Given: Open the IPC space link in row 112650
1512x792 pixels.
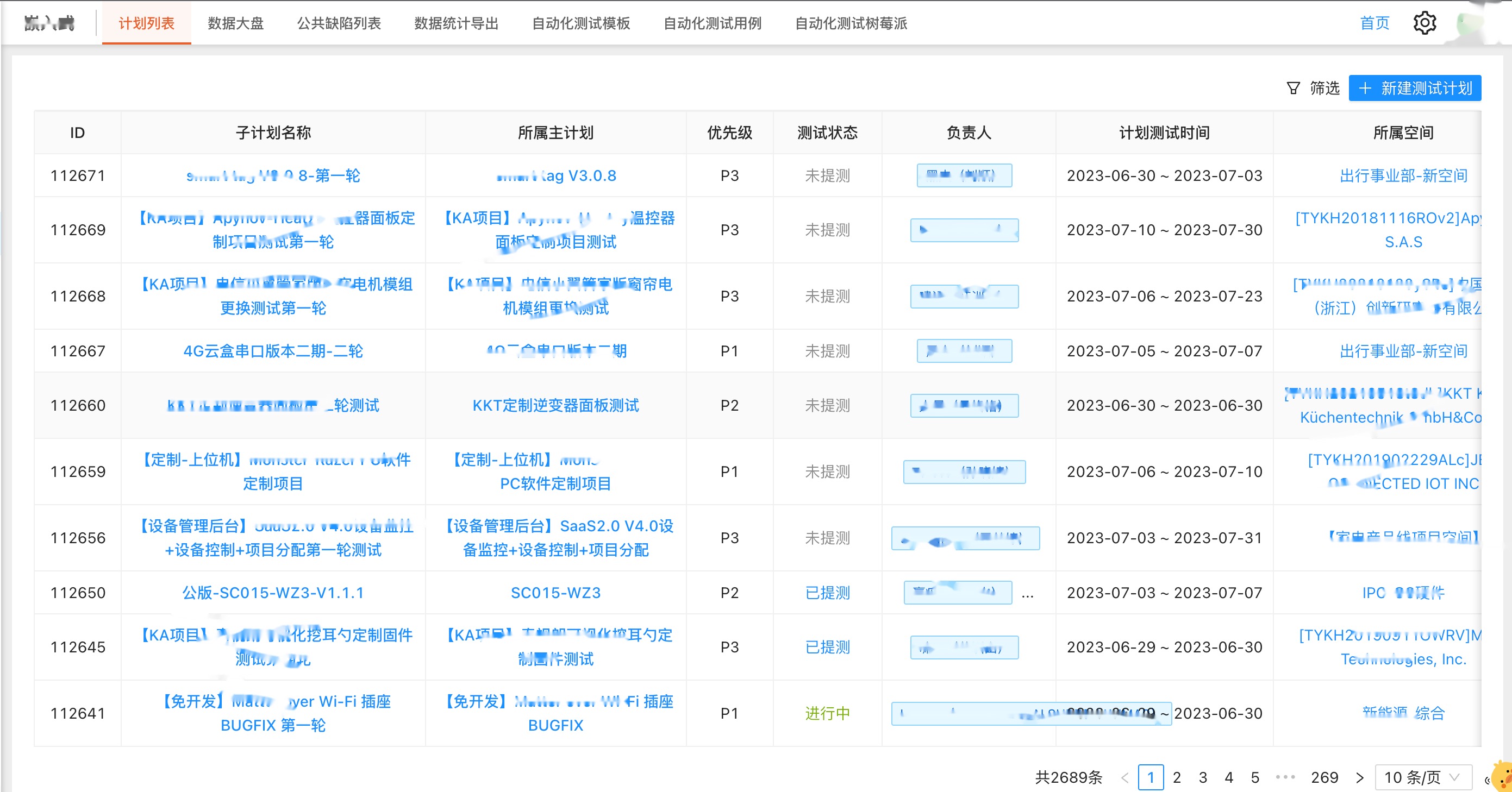Looking at the screenshot, I should [x=1403, y=593].
